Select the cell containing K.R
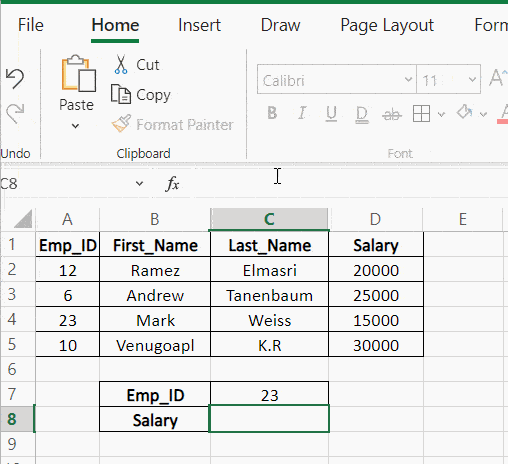This screenshot has height=464, width=508. 269,345
